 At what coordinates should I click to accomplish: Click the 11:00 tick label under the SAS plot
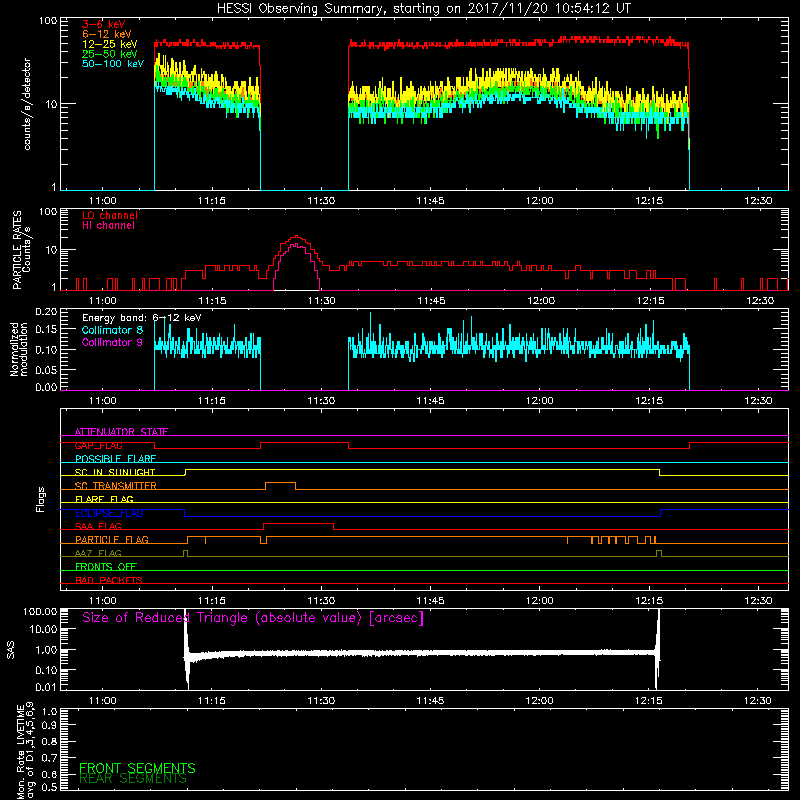pyautogui.click(x=103, y=701)
